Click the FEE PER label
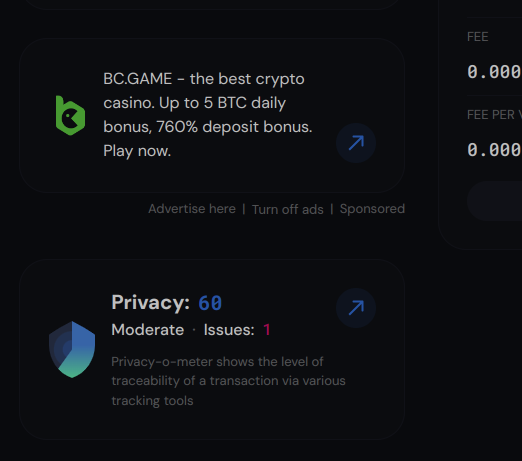This screenshot has height=461, width=522. (x=494, y=115)
